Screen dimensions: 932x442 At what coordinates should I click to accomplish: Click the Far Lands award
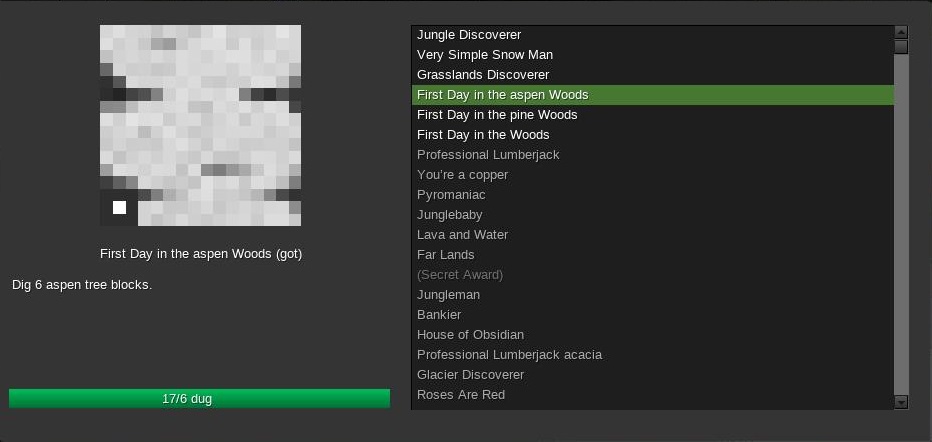(x=445, y=255)
